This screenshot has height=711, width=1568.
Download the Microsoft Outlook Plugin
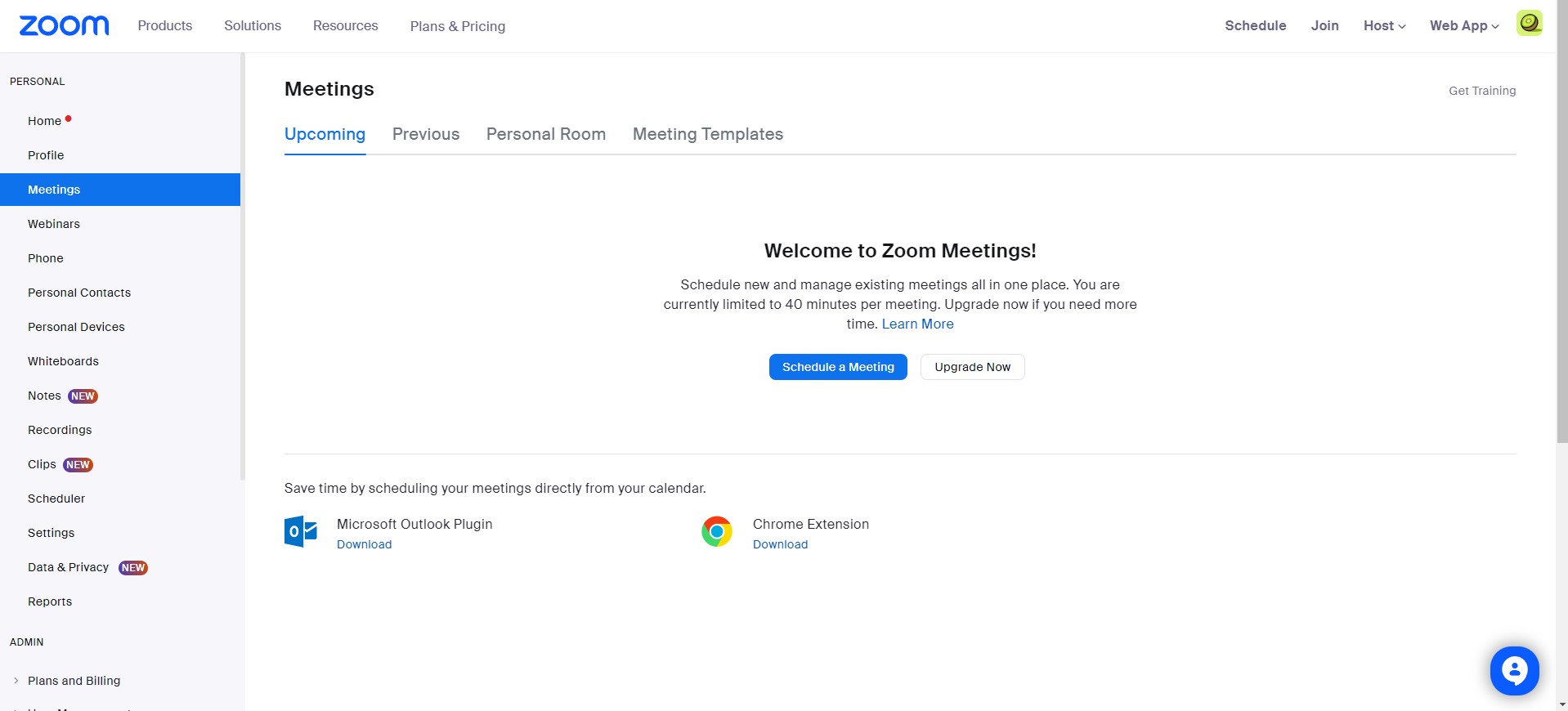pyautogui.click(x=364, y=545)
